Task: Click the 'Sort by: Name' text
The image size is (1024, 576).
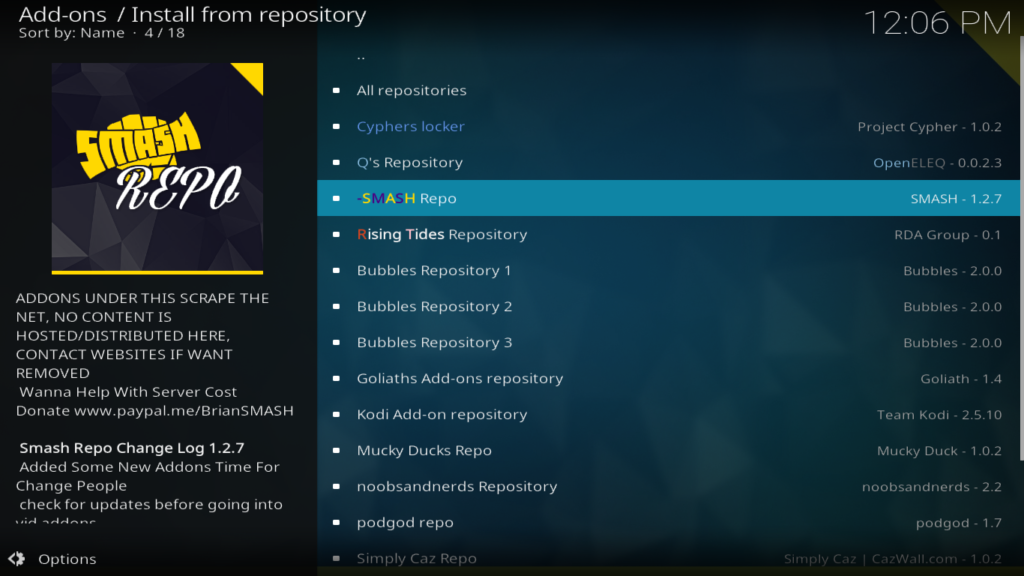Action: 71,33
